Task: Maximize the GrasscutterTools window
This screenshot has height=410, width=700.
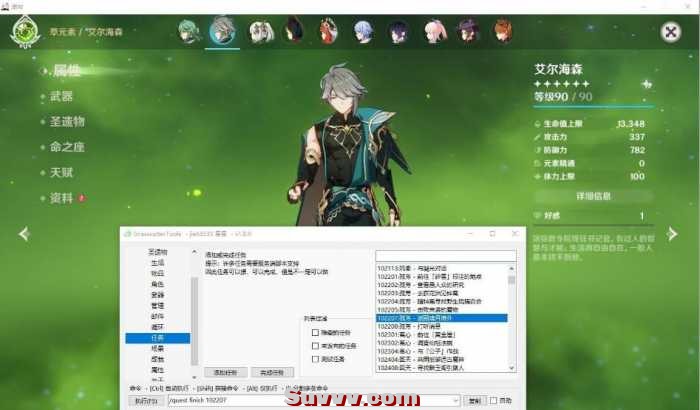Action: [x=492, y=234]
